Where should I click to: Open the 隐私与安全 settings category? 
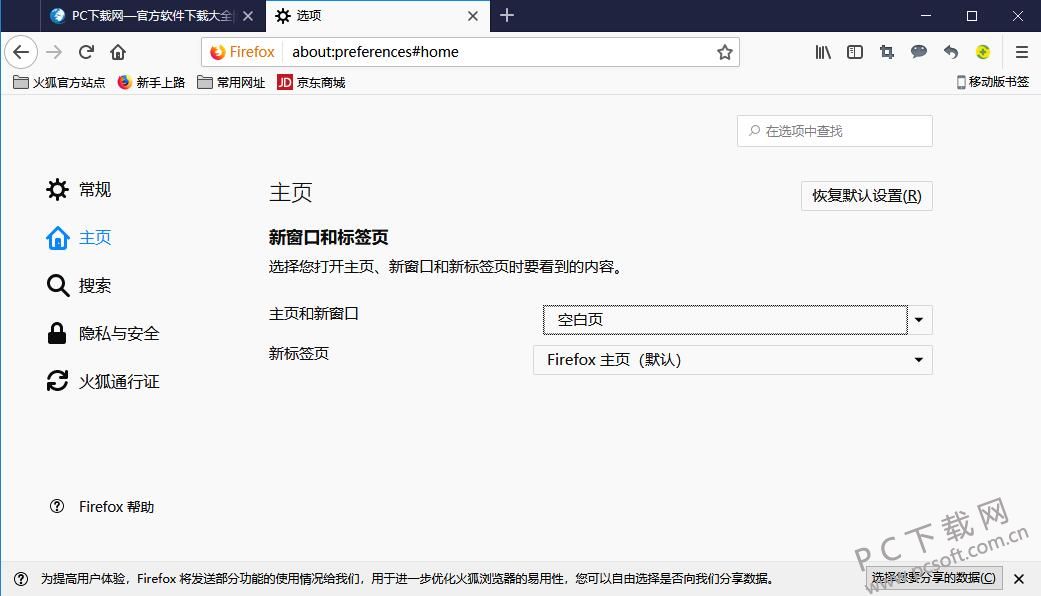[103, 333]
